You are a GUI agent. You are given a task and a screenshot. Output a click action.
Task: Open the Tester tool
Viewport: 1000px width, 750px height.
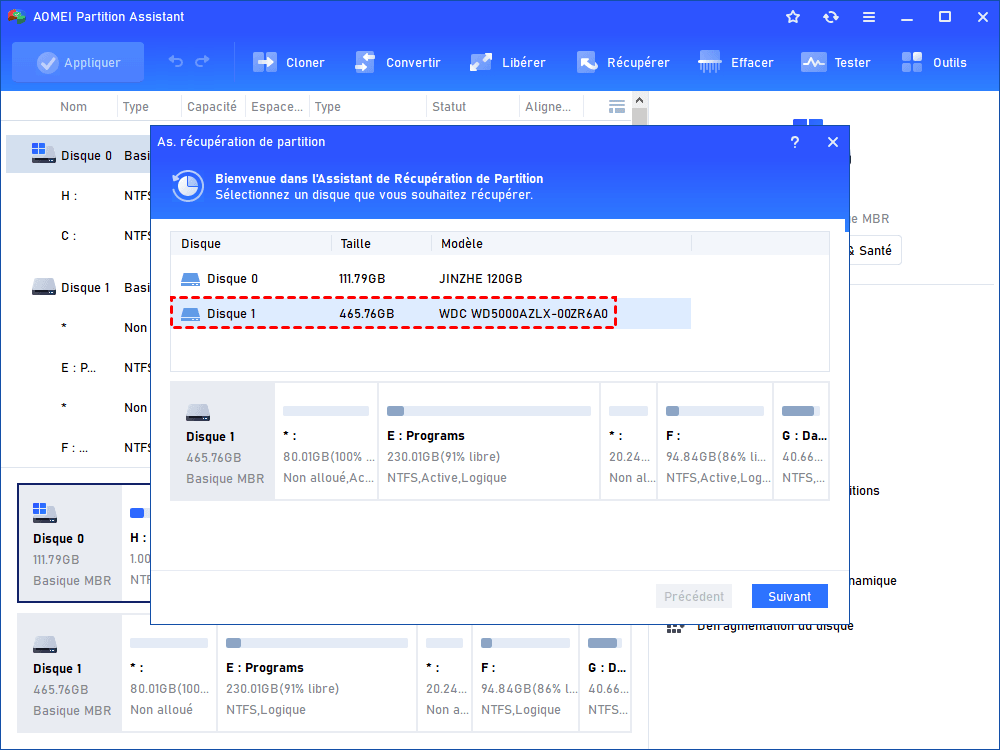[835, 62]
